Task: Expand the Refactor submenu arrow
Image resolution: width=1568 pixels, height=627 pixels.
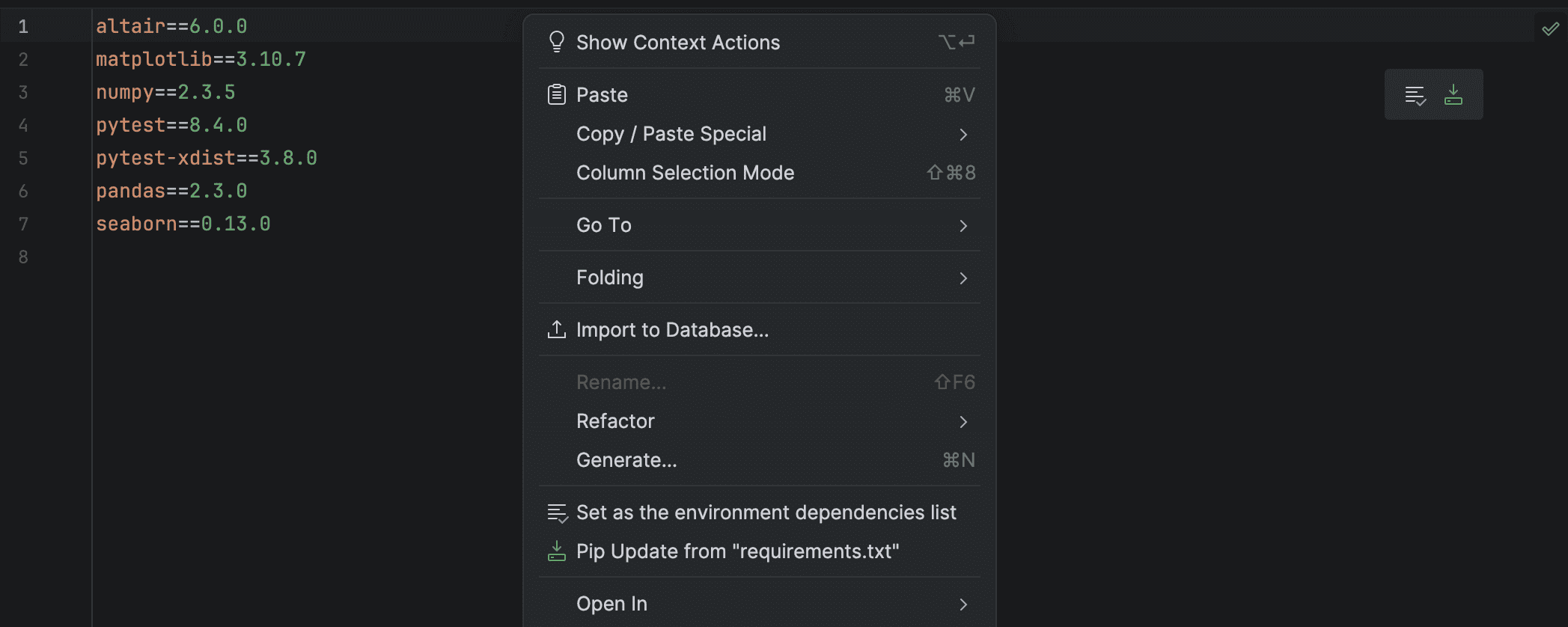Action: tap(963, 422)
